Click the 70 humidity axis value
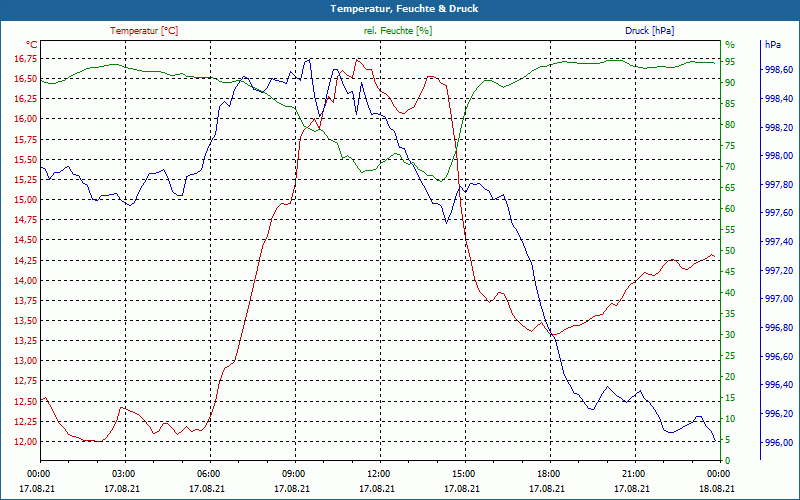Viewport: 800px width, 500px height. pyautogui.click(x=730, y=167)
